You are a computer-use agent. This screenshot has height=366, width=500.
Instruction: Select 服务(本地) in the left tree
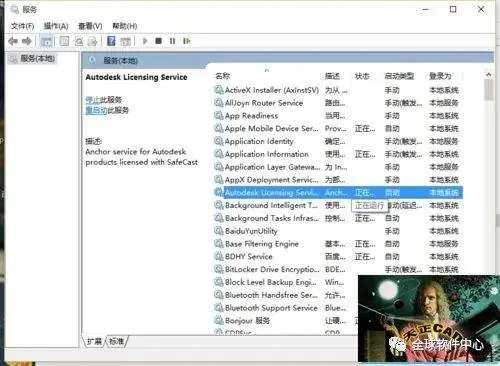point(37,59)
